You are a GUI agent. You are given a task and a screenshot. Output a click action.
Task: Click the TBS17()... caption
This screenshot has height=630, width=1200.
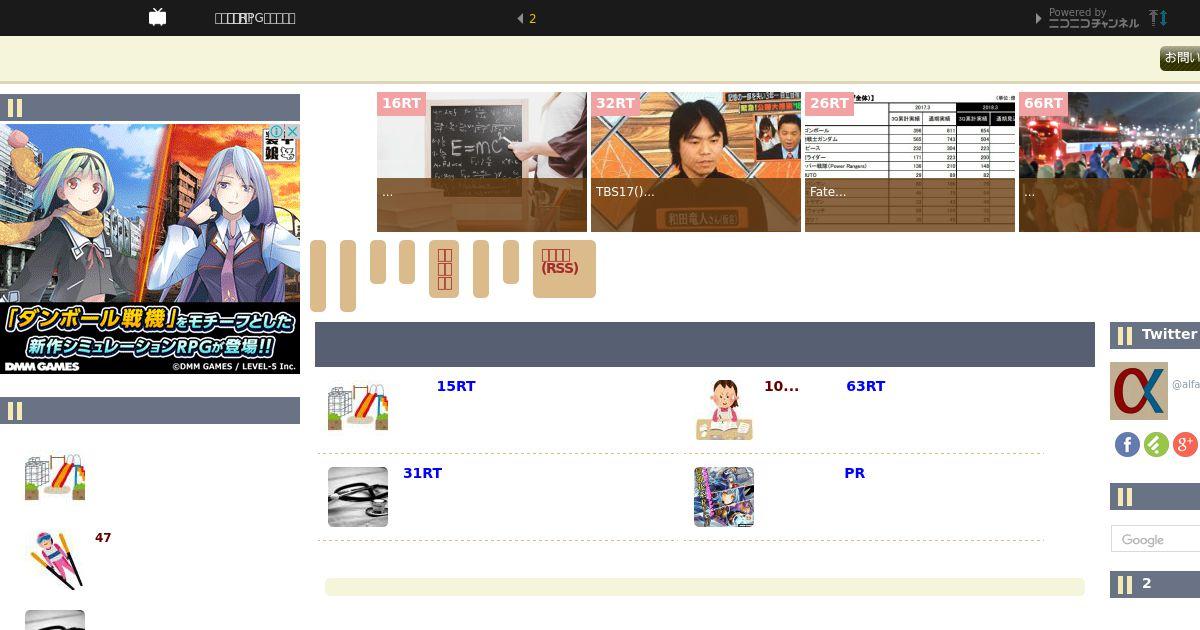(x=625, y=192)
